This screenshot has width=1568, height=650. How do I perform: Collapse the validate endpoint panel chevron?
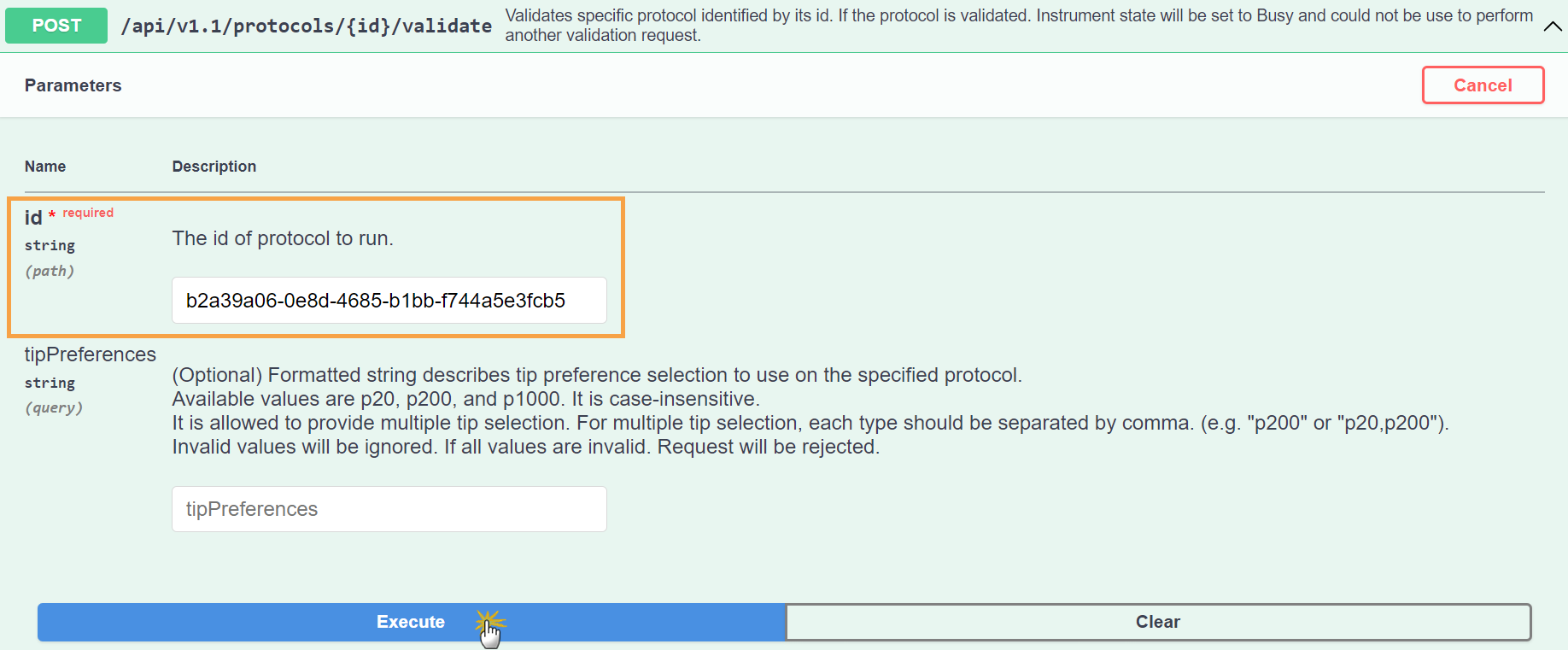[1552, 26]
